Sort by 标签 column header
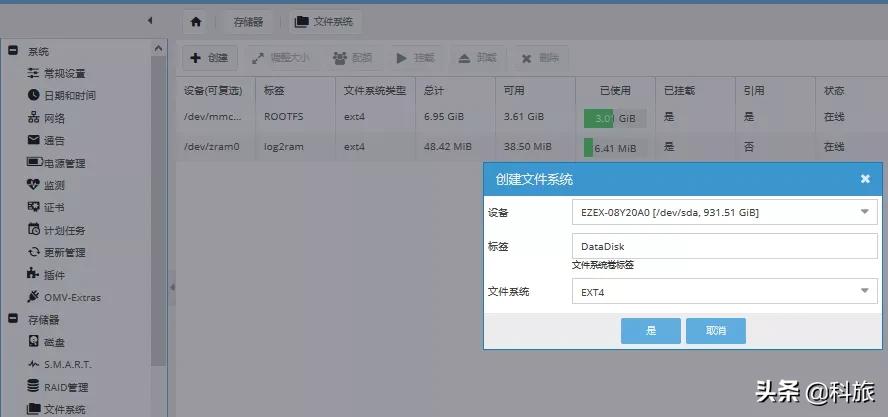This screenshot has width=888, height=417. pos(295,91)
